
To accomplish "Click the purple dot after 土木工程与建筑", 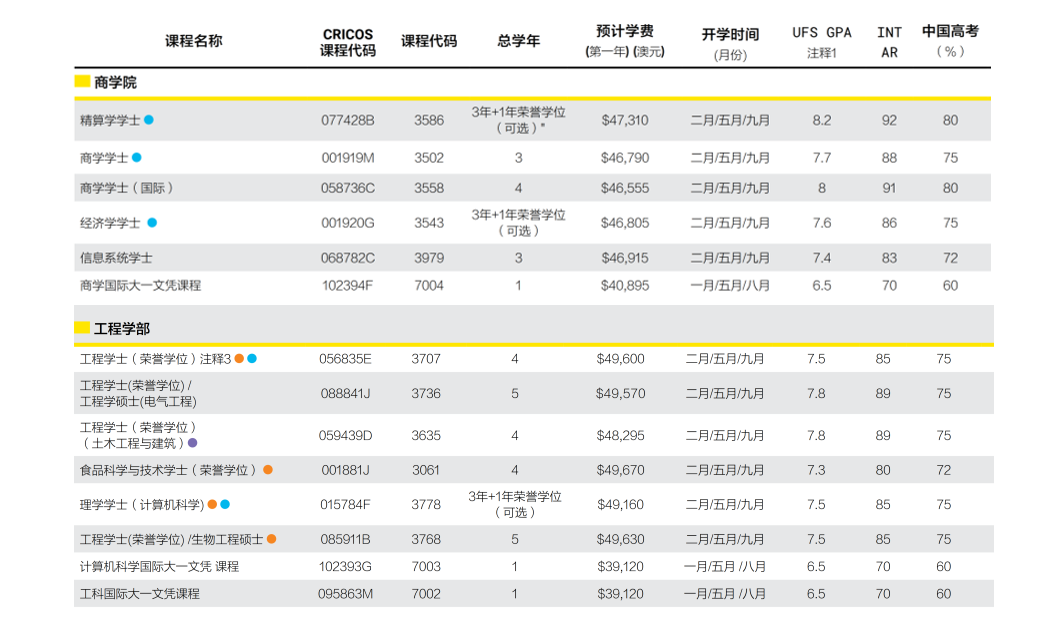I will click(x=193, y=443).
